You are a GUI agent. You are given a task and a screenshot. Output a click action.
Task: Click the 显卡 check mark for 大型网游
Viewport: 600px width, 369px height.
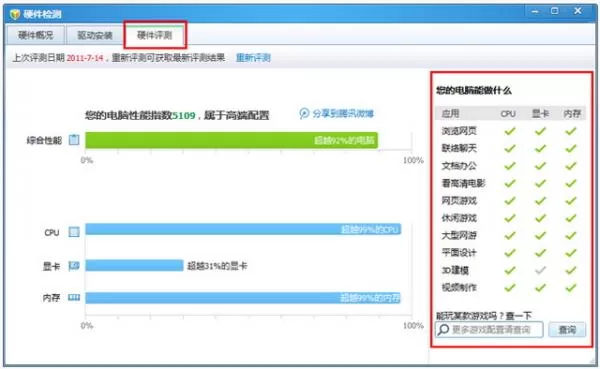click(540, 235)
